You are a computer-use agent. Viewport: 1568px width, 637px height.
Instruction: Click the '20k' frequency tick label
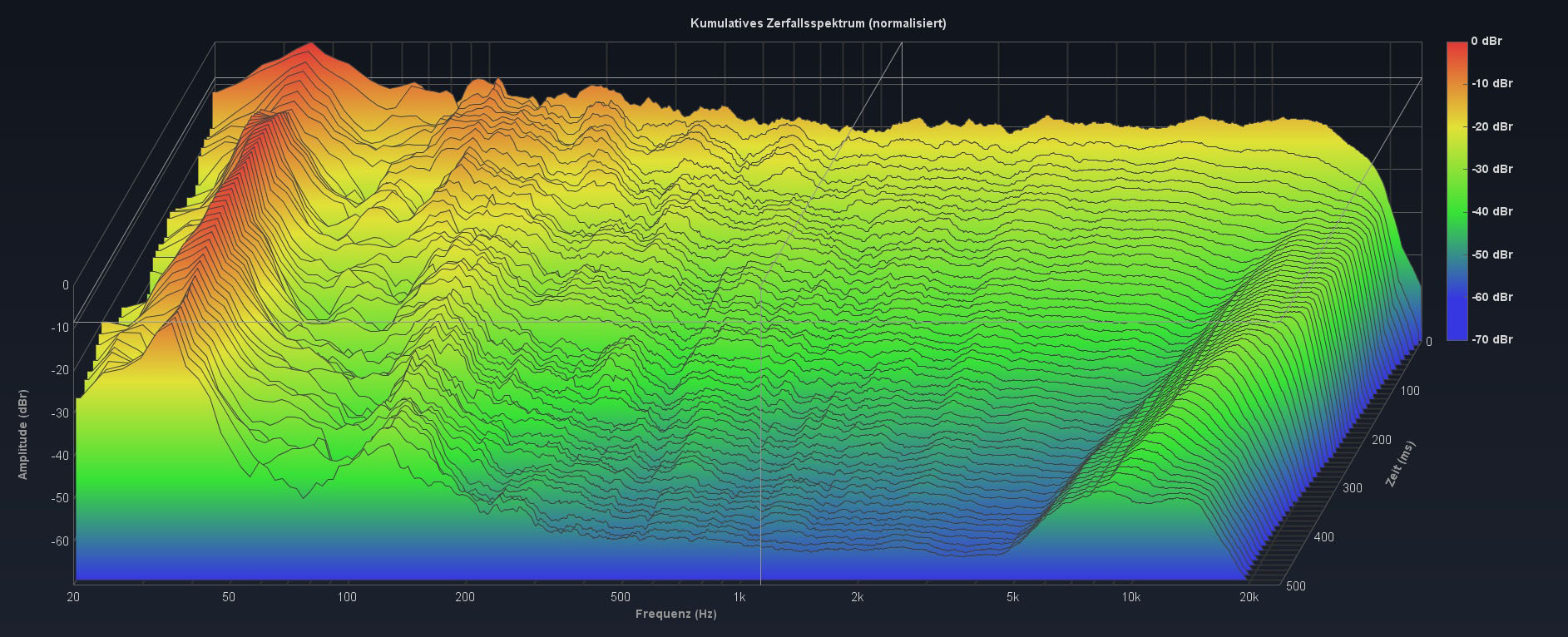tap(1248, 597)
